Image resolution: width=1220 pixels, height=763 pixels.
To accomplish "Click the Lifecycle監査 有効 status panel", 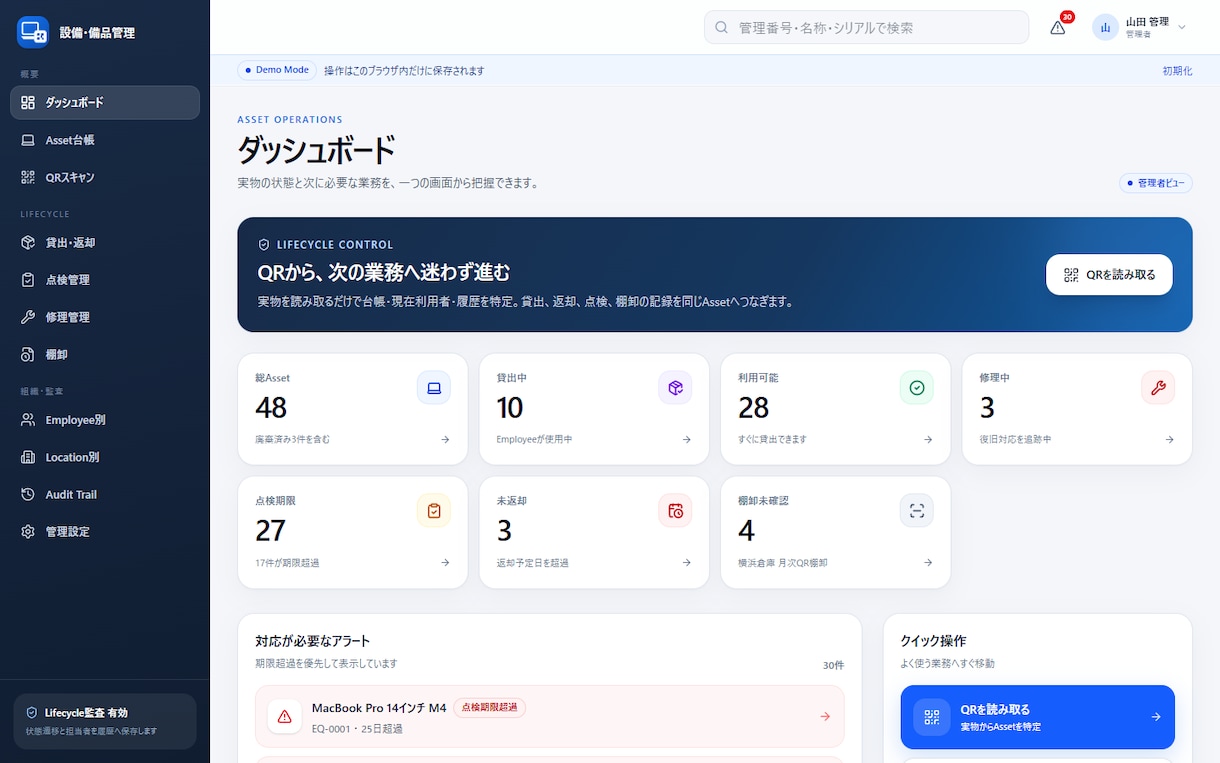I will [x=105, y=722].
